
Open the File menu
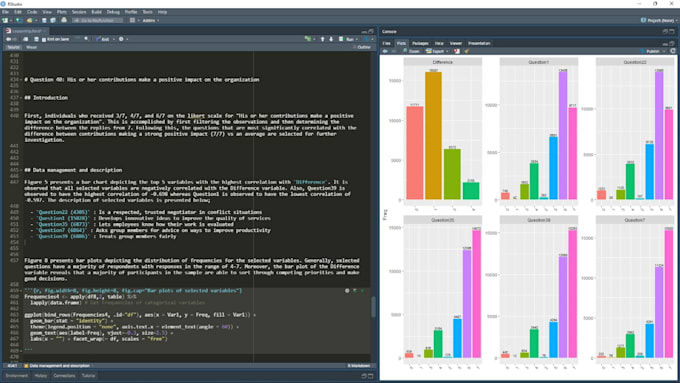point(5,12)
